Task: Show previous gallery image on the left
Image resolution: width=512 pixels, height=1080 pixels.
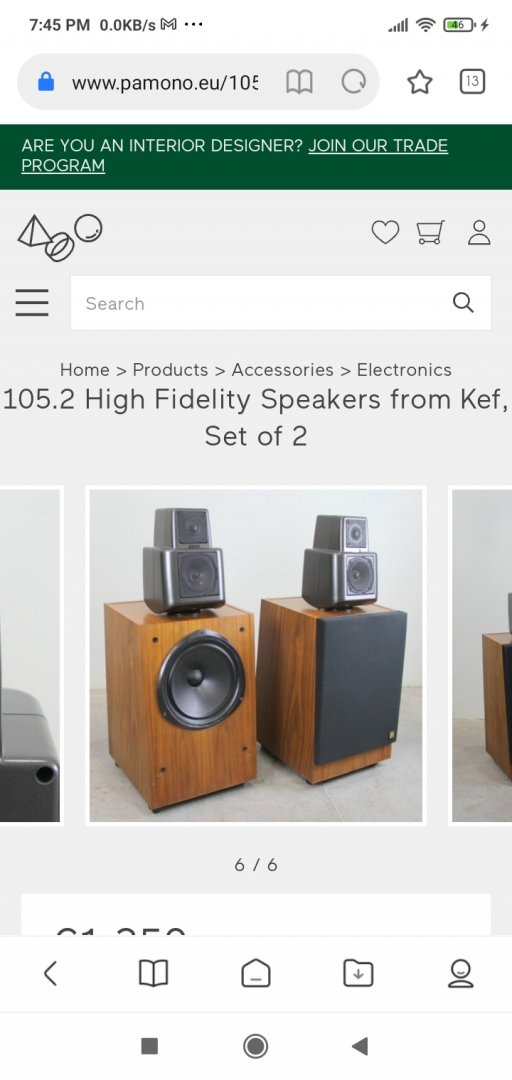Action: [x=30, y=656]
